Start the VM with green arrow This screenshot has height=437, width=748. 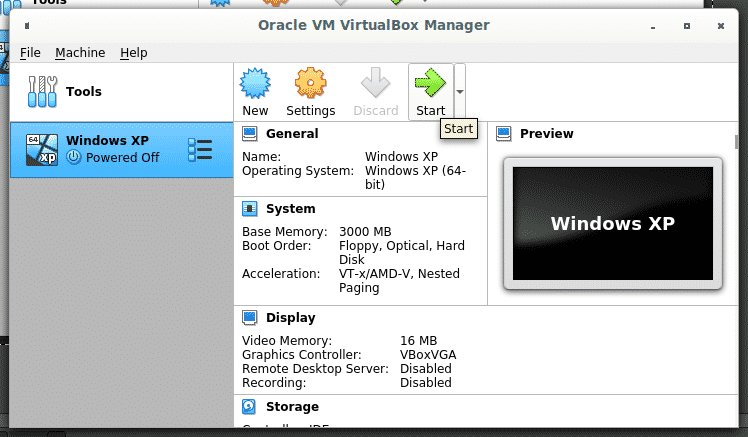click(430, 84)
